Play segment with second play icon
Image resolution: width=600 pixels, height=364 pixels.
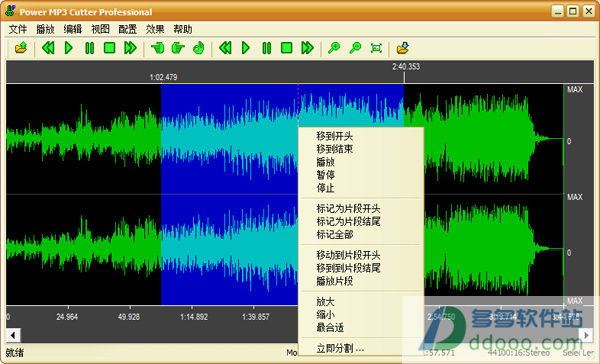click(246, 48)
